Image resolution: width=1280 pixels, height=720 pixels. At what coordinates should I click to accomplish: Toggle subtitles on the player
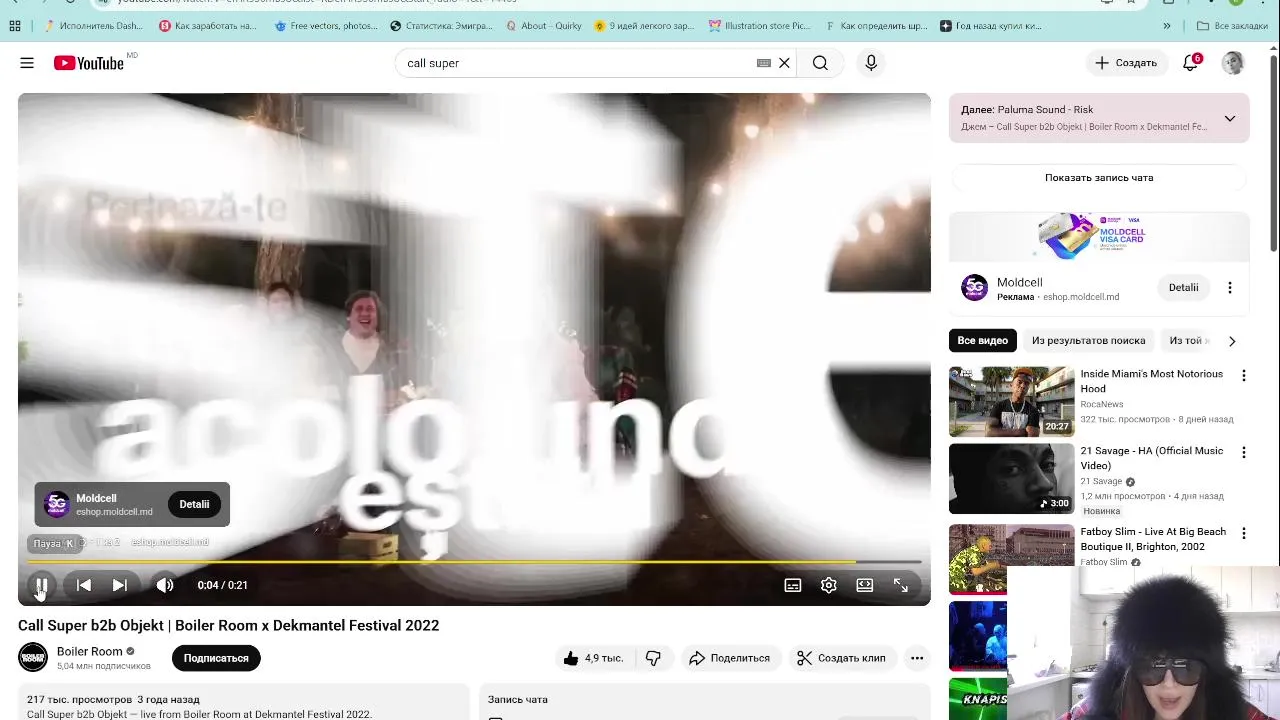tap(793, 585)
